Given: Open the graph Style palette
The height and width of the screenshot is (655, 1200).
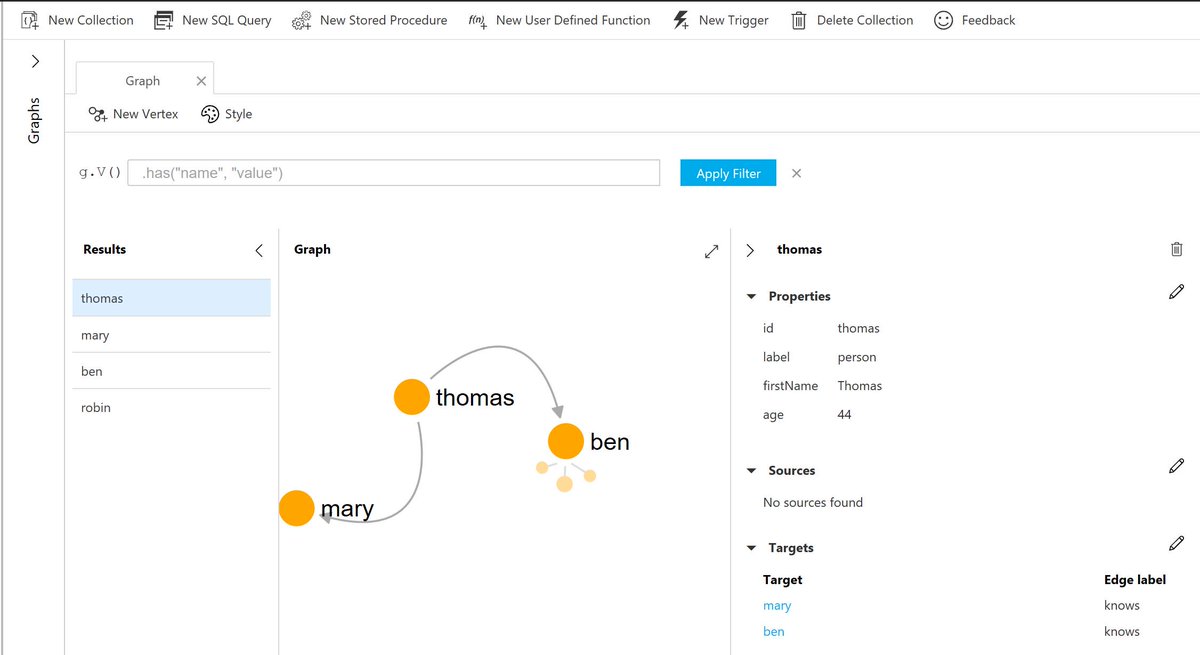Looking at the screenshot, I should coord(226,114).
